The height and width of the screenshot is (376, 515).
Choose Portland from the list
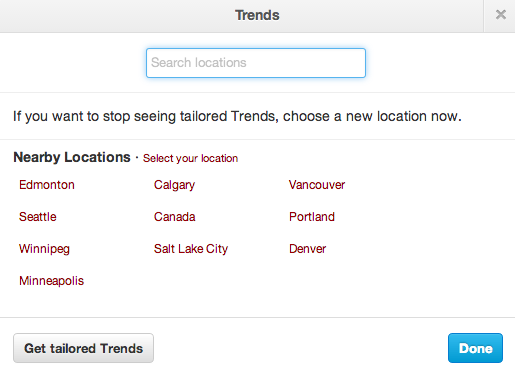coord(312,217)
